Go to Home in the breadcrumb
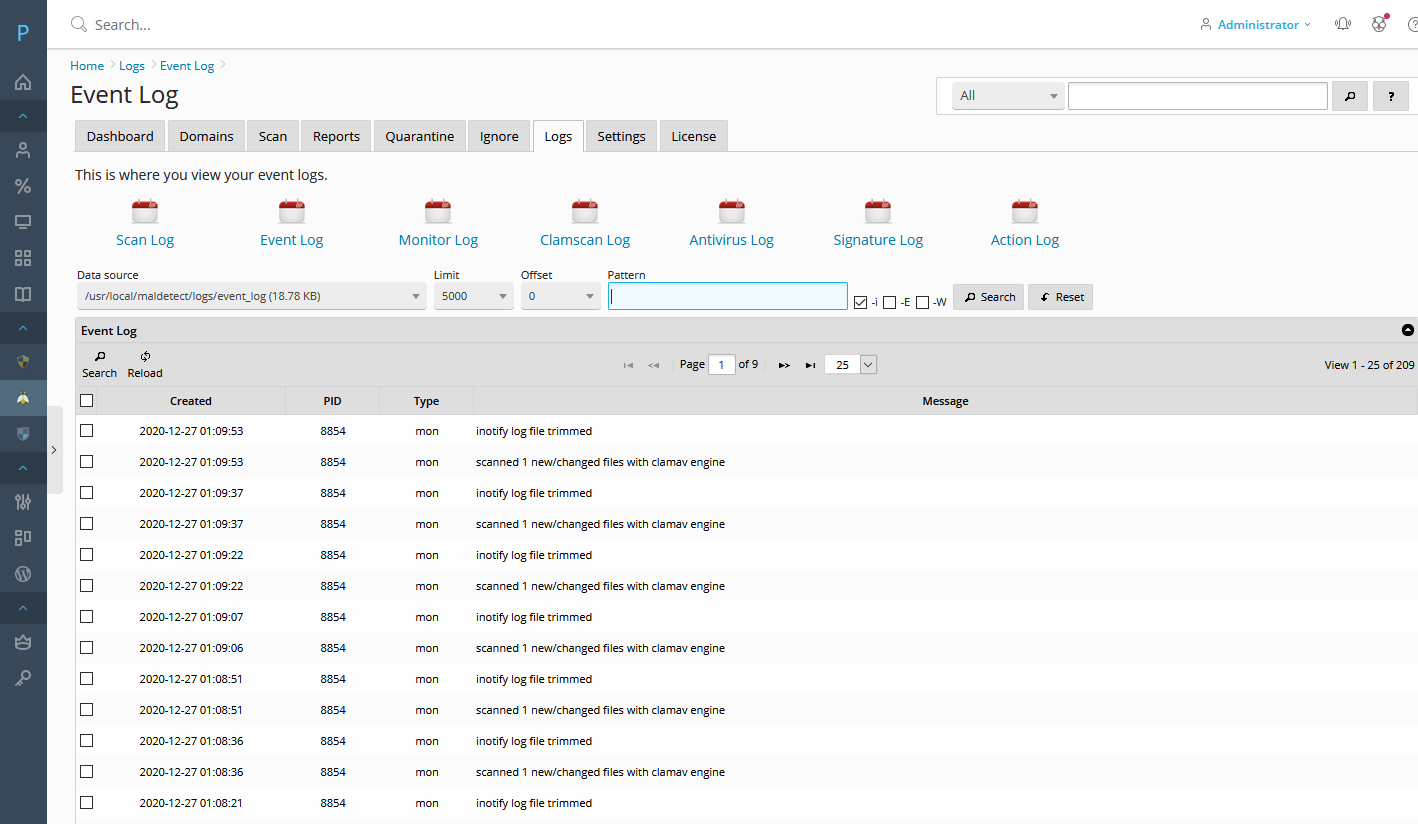 (x=87, y=65)
